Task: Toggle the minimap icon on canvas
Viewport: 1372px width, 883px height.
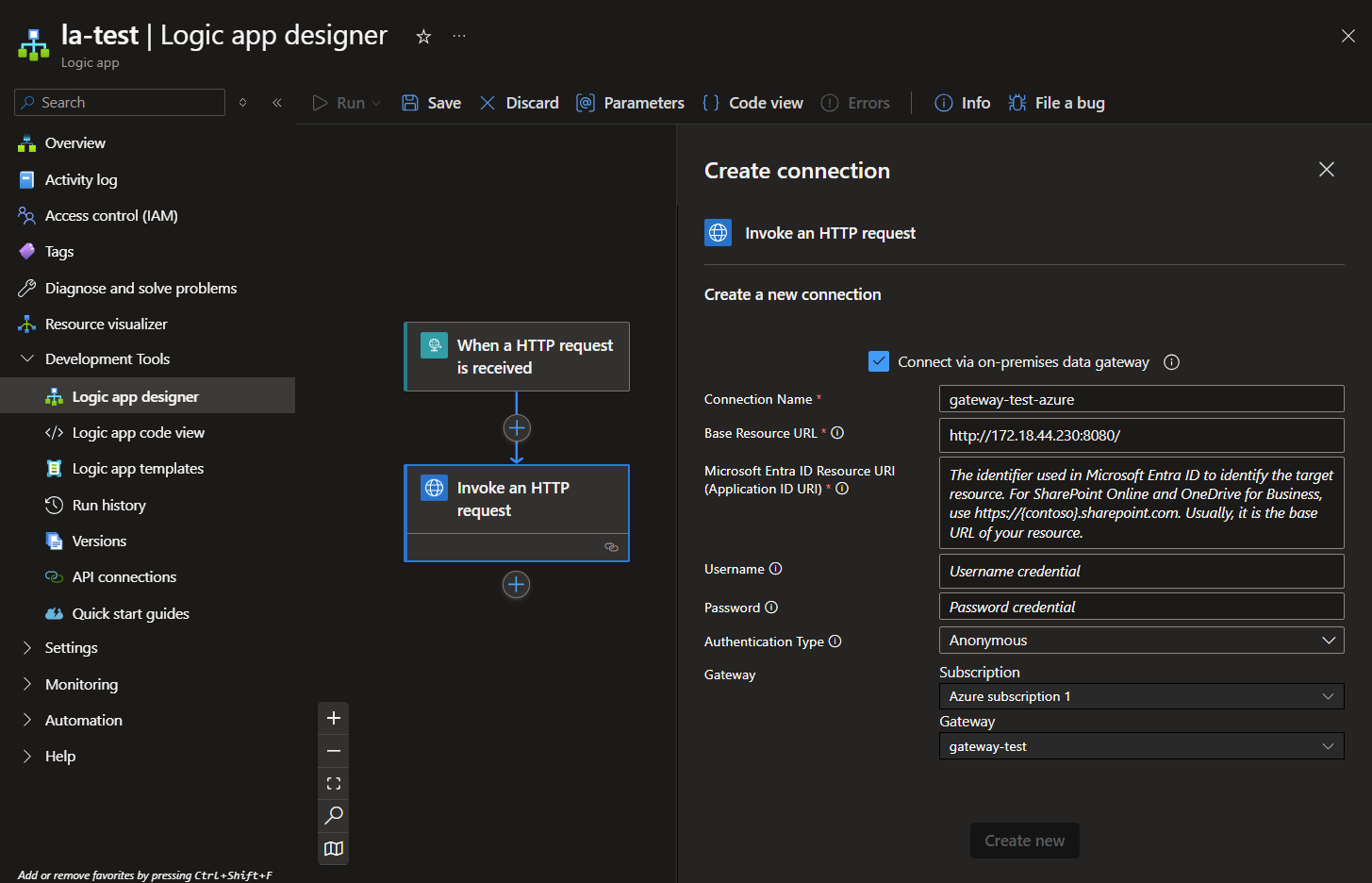Action: [x=334, y=848]
